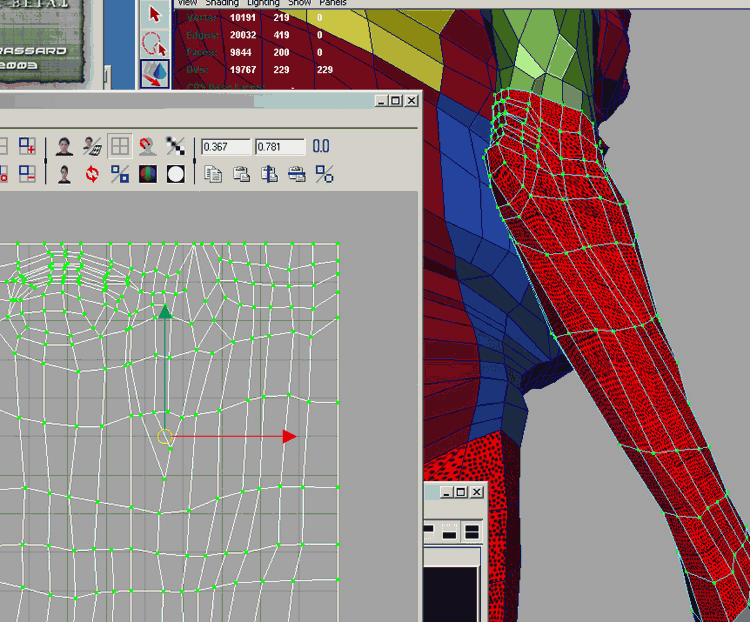
Task: Click the U coordinate field 0.367
Action: [x=225, y=147]
